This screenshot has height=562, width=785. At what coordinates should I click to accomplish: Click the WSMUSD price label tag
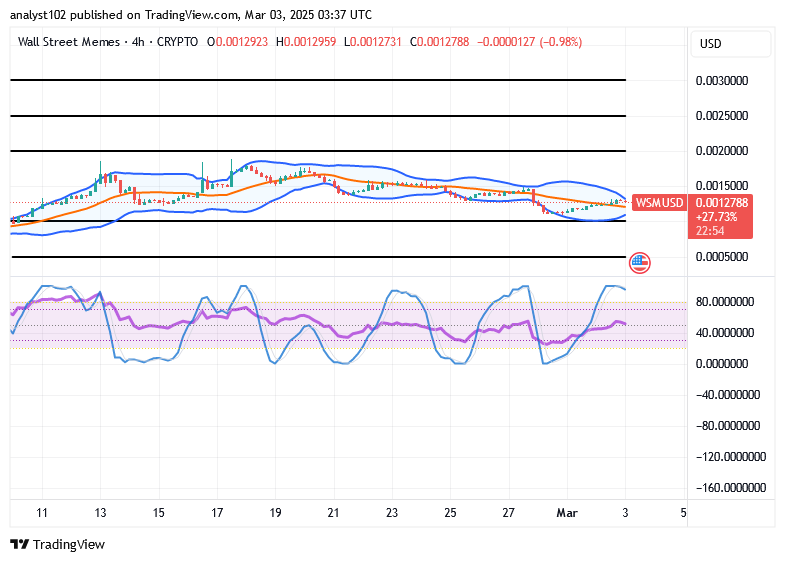coord(659,203)
